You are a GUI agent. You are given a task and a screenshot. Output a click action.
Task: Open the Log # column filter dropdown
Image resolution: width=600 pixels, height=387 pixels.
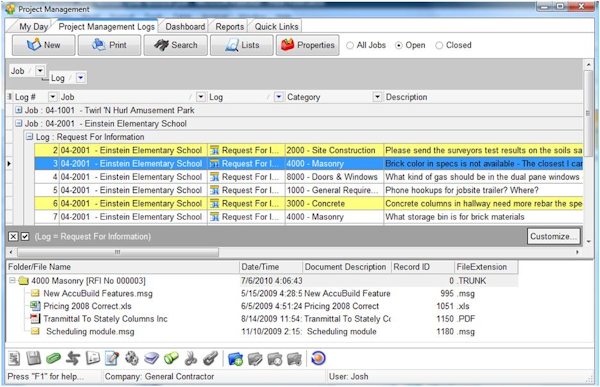[x=53, y=97]
